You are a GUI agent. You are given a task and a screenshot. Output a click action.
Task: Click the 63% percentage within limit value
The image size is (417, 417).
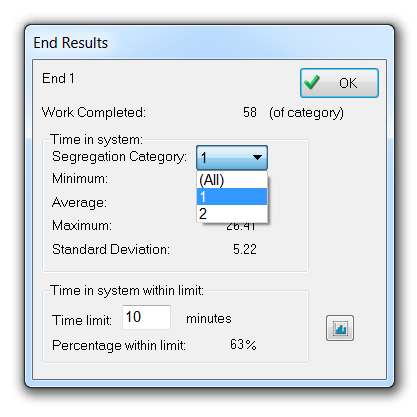click(243, 345)
